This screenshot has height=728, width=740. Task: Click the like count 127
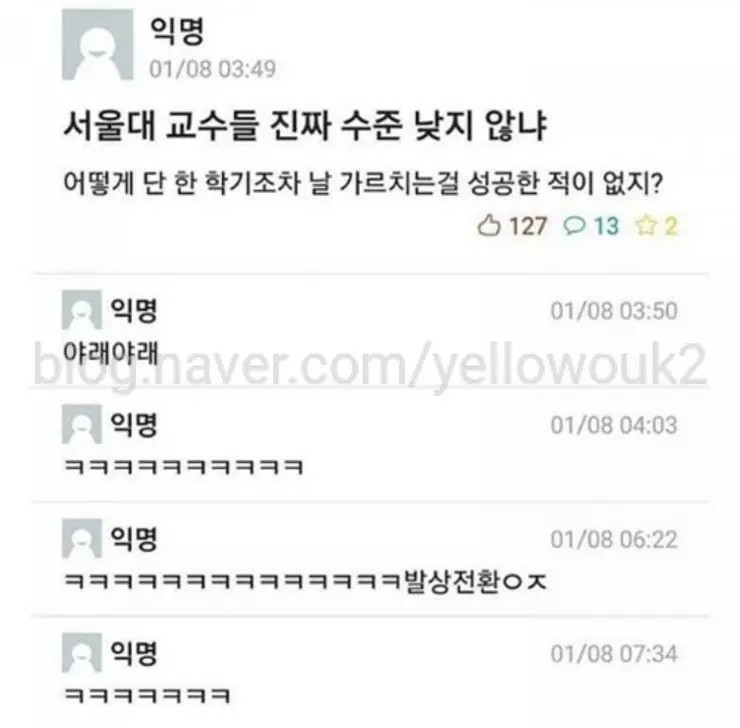(x=528, y=226)
